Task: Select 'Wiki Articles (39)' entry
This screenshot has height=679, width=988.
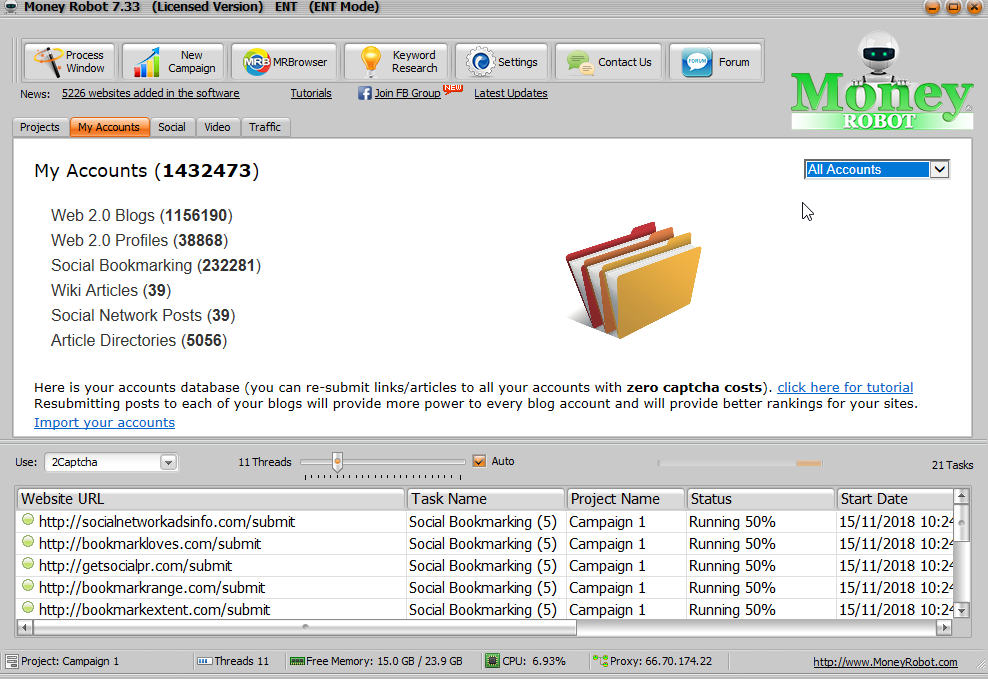Action: pyautogui.click(x=111, y=290)
